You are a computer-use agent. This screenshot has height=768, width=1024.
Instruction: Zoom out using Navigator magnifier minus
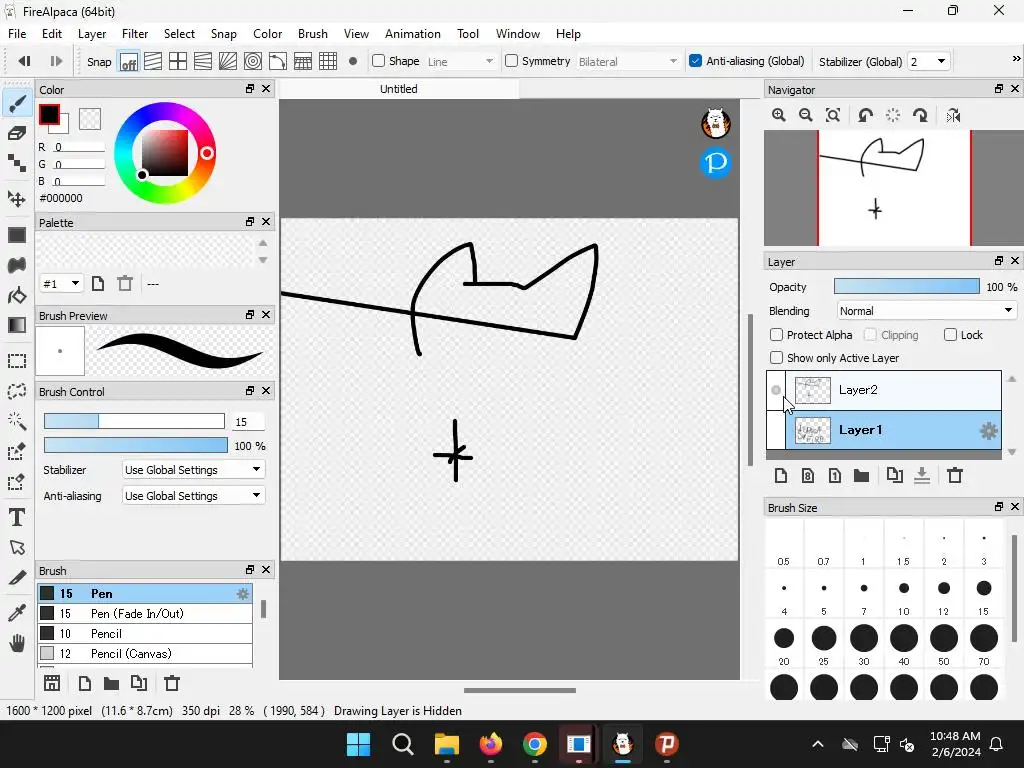pyautogui.click(x=806, y=116)
